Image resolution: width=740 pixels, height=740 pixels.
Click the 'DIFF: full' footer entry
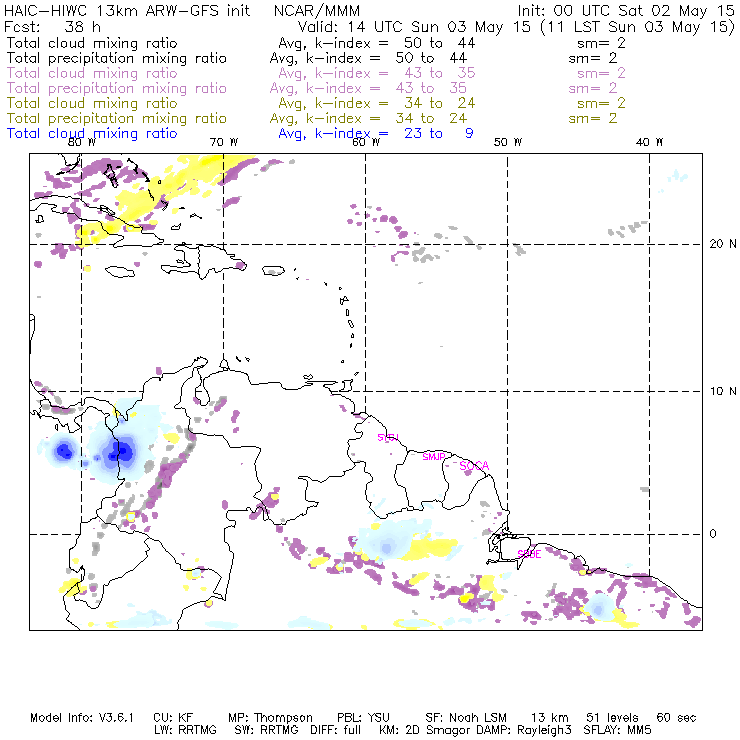pyautogui.click(x=336, y=730)
